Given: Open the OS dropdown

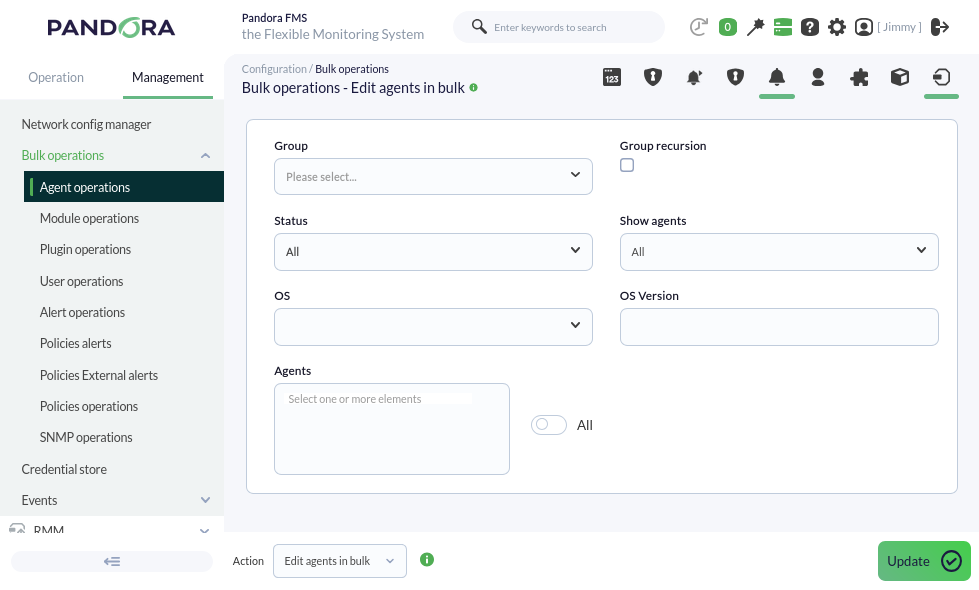Looking at the screenshot, I should pyautogui.click(x=433, y=327).
